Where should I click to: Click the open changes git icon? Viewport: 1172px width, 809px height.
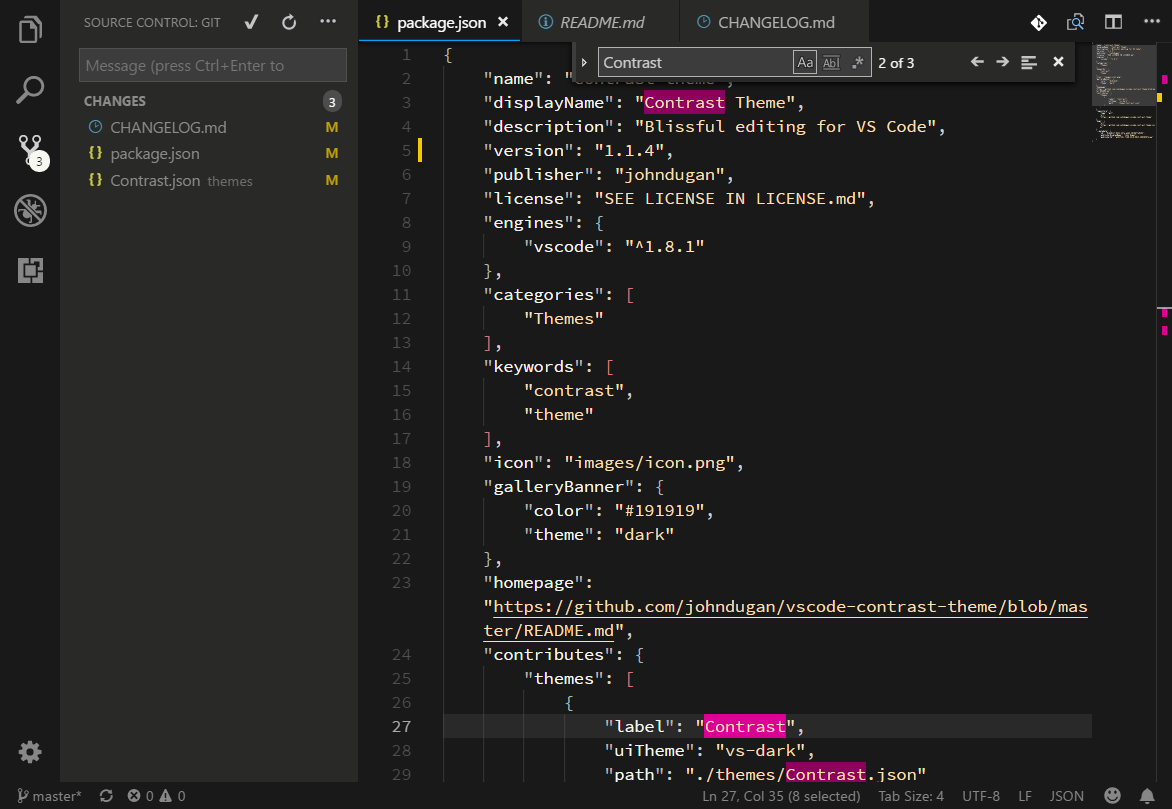pyautogui.click(x=1038, y=23)
